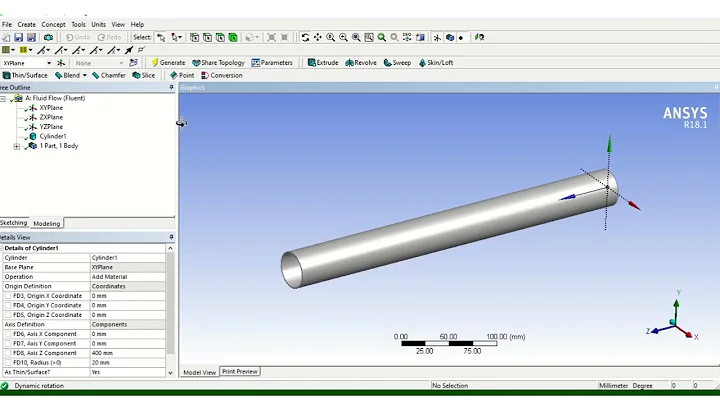Viewport: 720px width, 404px height.
Task: Select the Sweep tool
Action: 397,63
